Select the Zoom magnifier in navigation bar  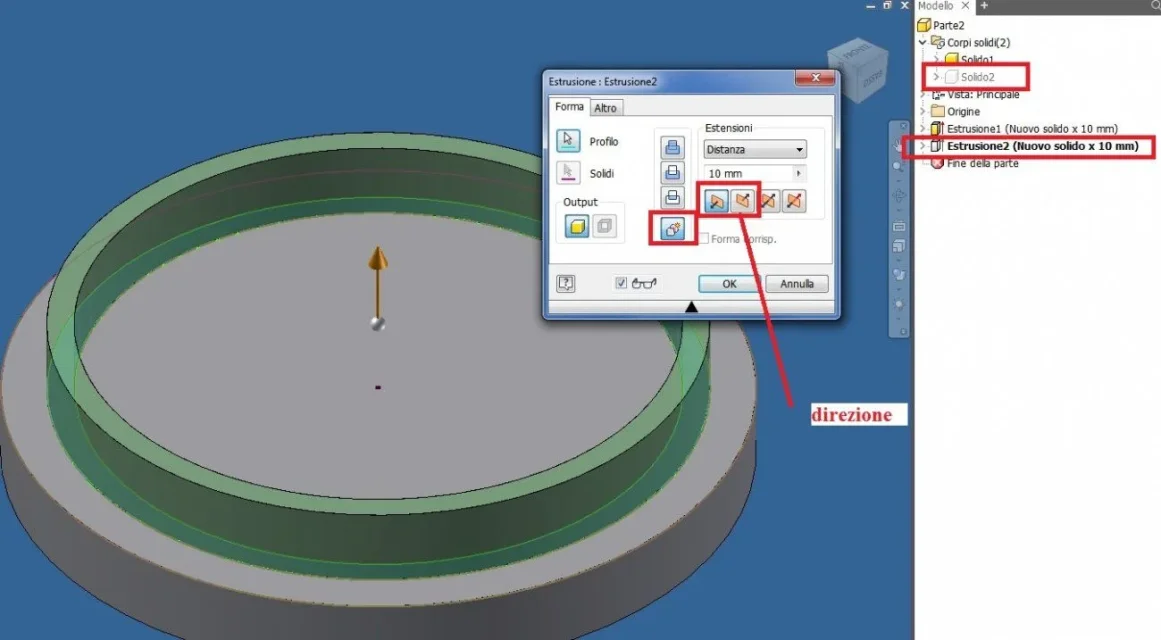point(899,167)
